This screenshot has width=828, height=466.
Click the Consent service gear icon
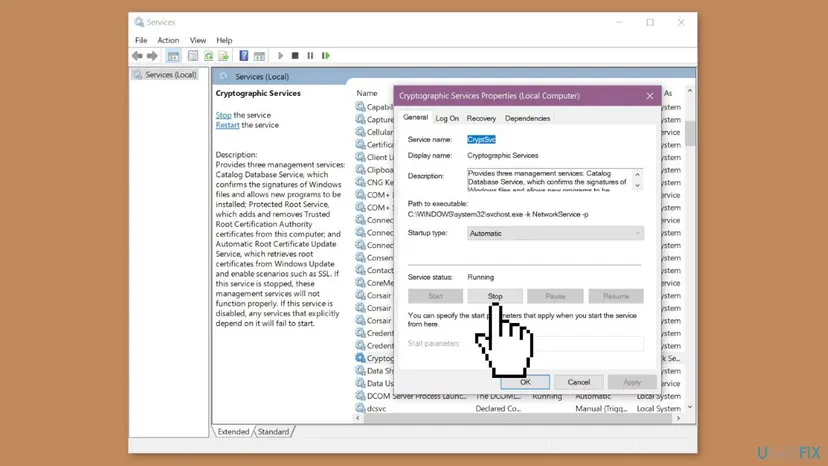[x=360, y=257]
